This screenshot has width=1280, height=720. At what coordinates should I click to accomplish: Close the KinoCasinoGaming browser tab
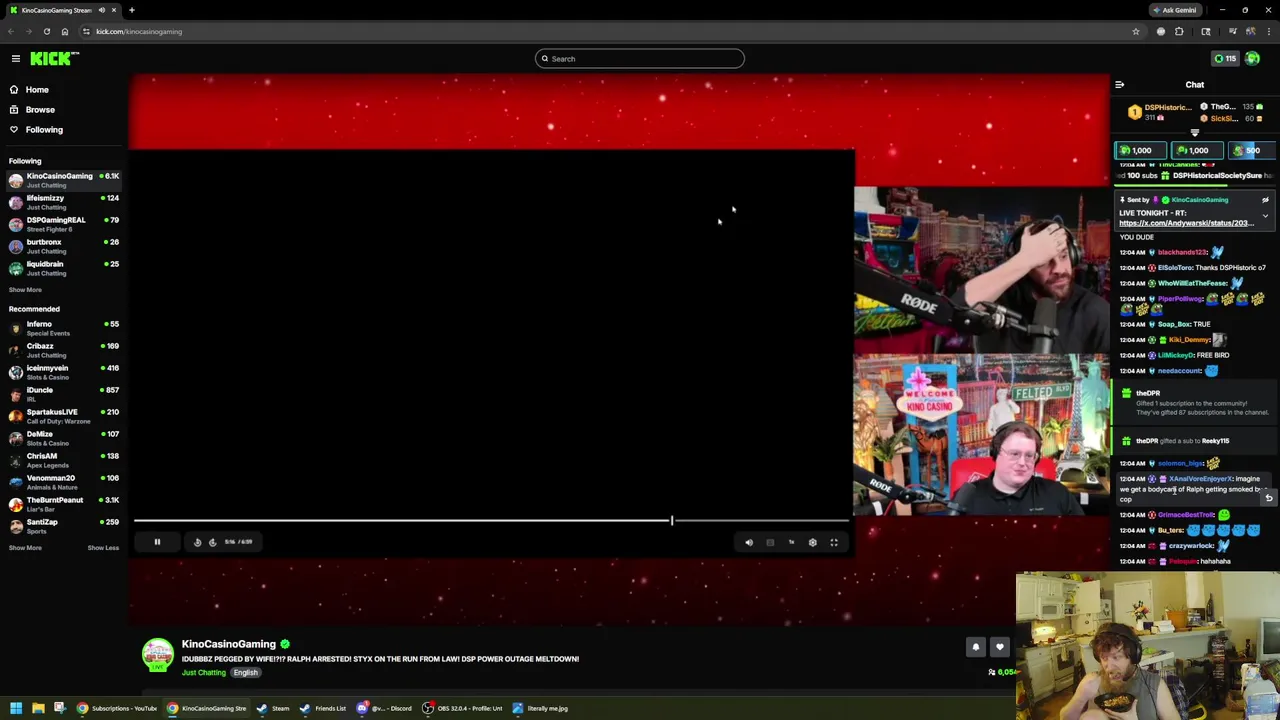(x=114, y=10)
